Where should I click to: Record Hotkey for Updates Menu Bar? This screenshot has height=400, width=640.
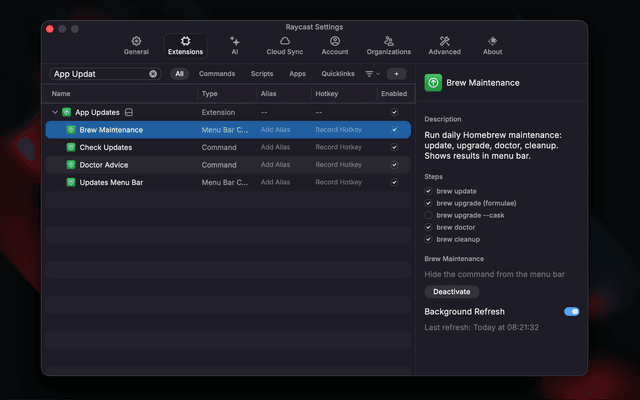tap(338, 182)
